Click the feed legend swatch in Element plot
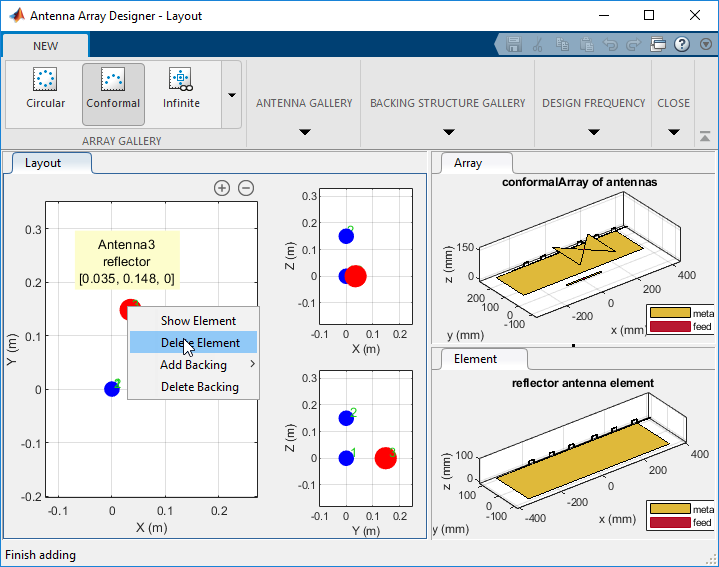The image size is (719, 567). click(x=670, y=522)
